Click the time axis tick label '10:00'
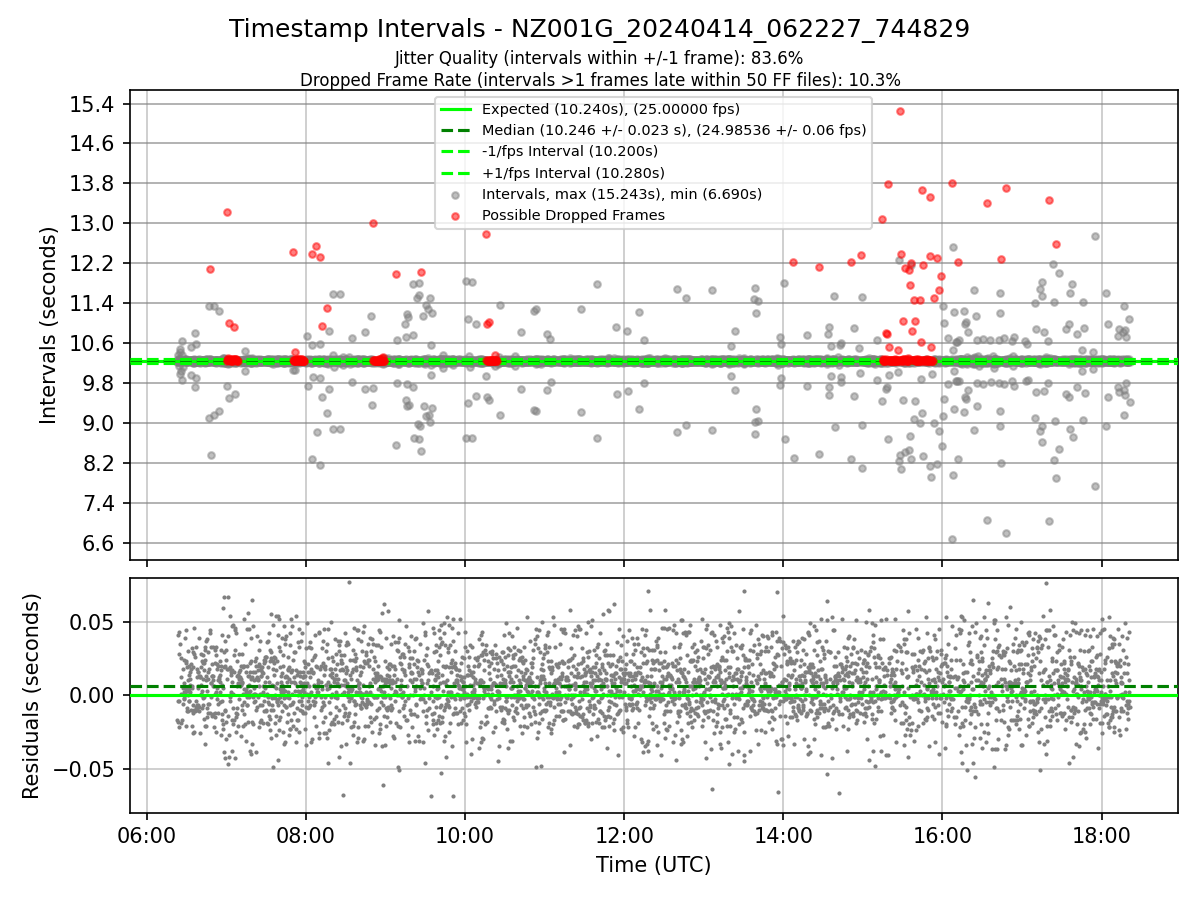The height and width of the screenshot is (900, 1200). pos(465,835)
